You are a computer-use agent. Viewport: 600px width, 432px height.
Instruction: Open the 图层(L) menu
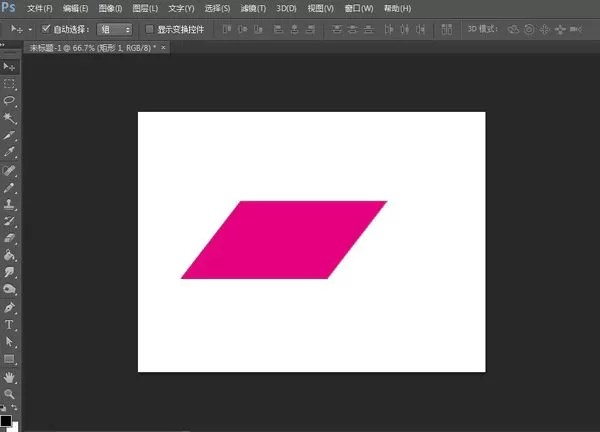point(145,8)
